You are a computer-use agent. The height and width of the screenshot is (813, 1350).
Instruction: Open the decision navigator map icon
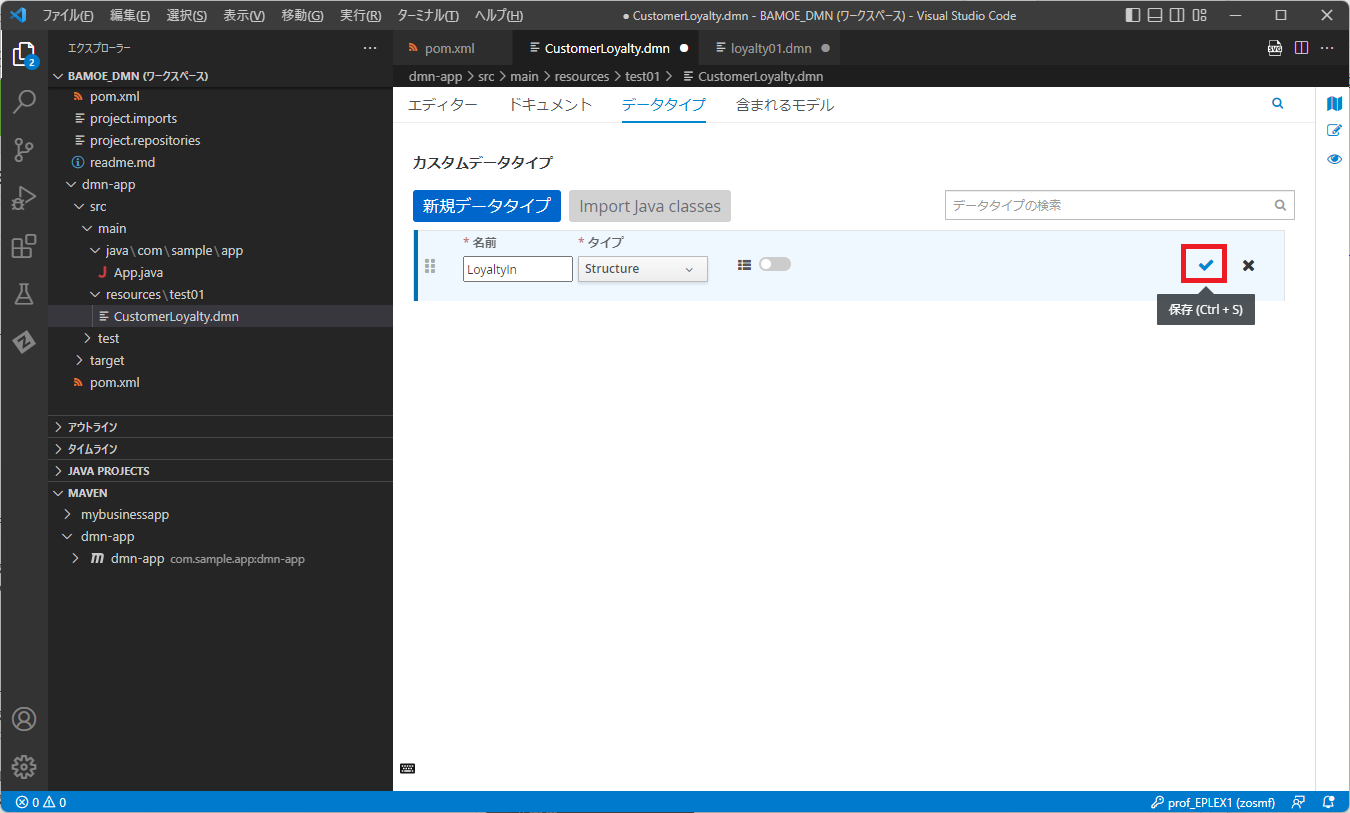pyautogui.click(x=1334, y=104)
